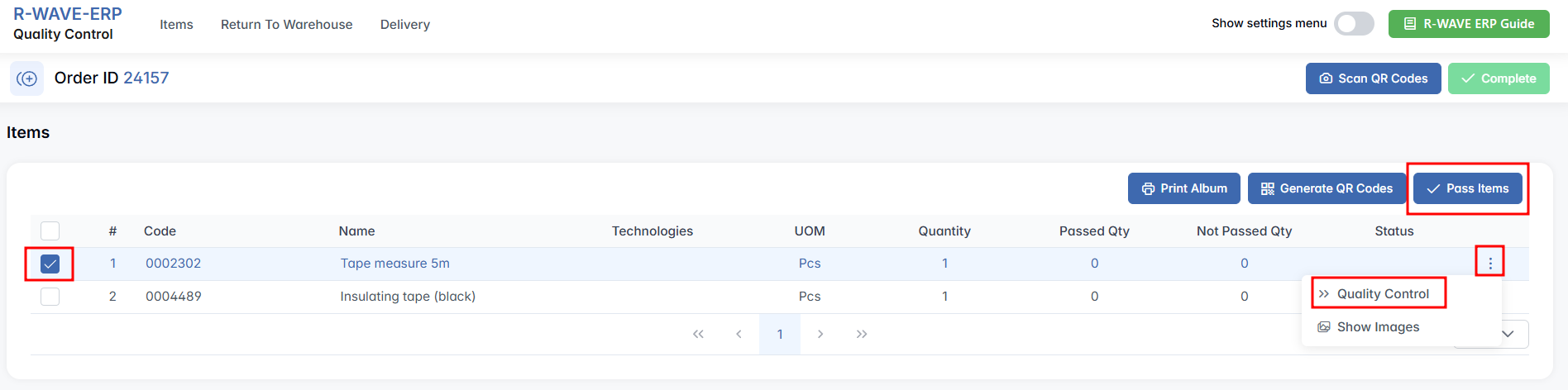Open the three-dot menu for Tape measure row
1568x390 pixels.
(1490, 264)
